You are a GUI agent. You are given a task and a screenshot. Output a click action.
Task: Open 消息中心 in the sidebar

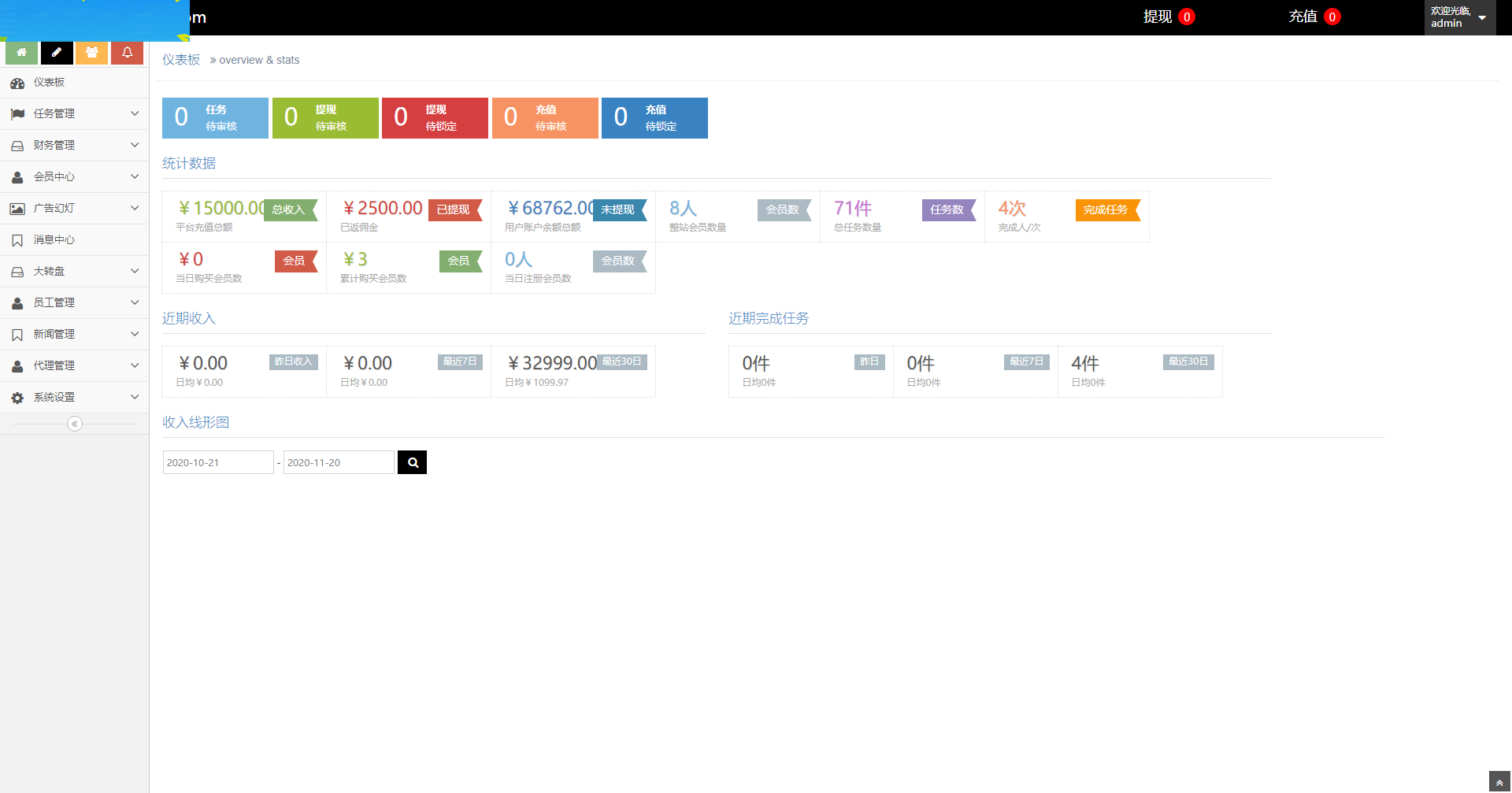tap(54, 239)
